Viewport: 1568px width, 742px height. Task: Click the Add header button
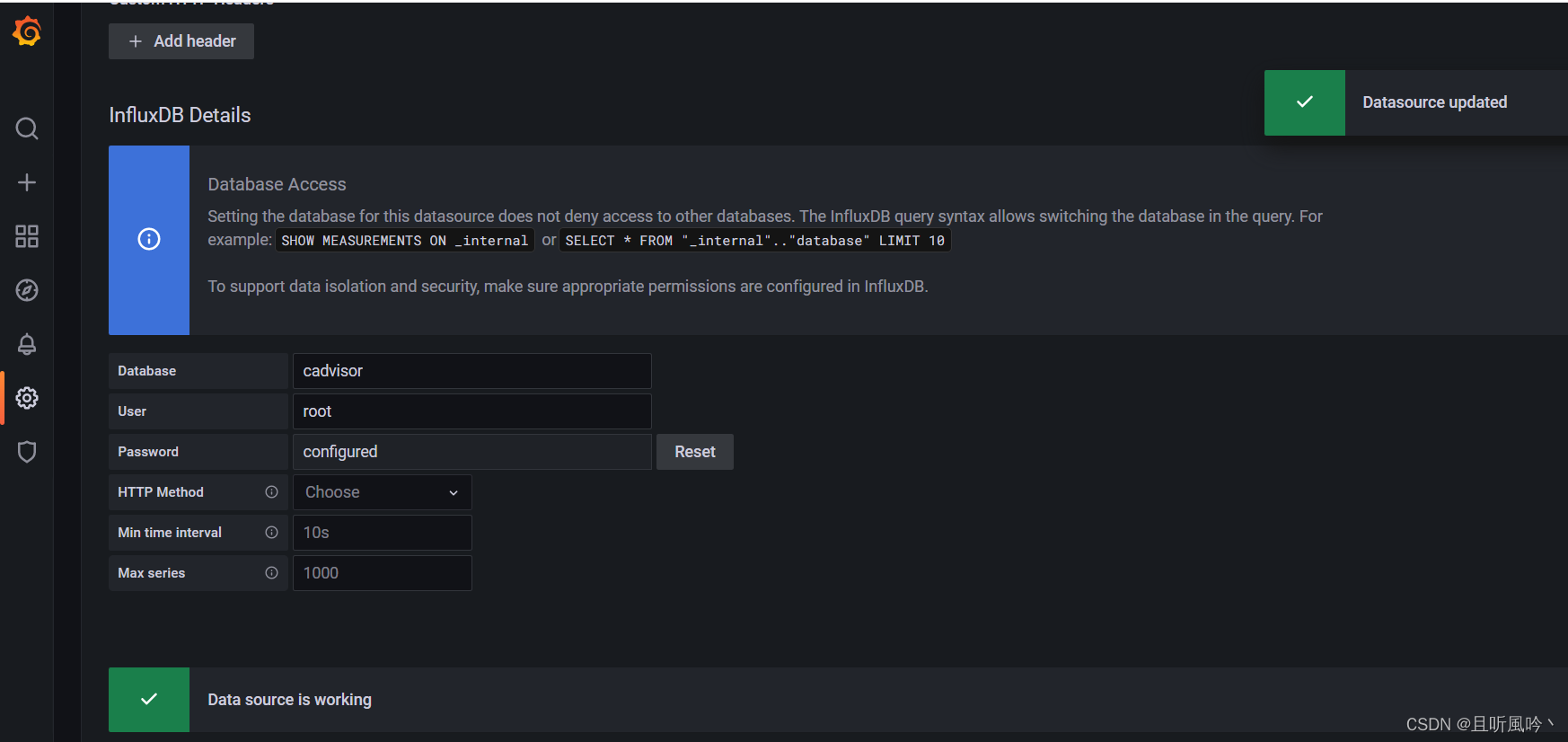click(181, 41)
